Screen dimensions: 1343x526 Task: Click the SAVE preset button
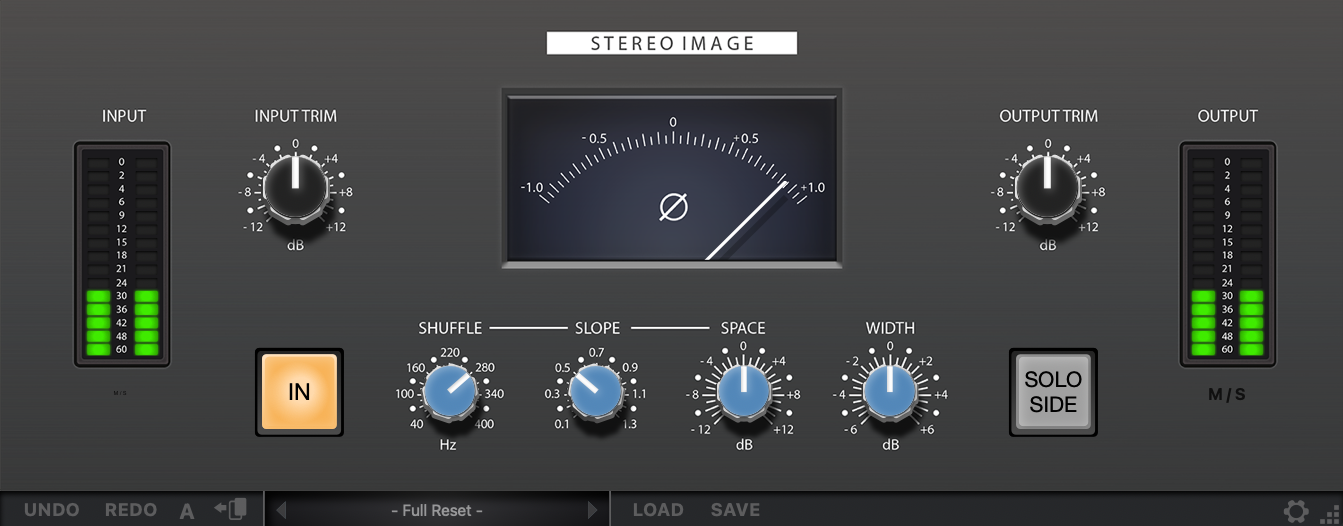(x=735, y=510)
